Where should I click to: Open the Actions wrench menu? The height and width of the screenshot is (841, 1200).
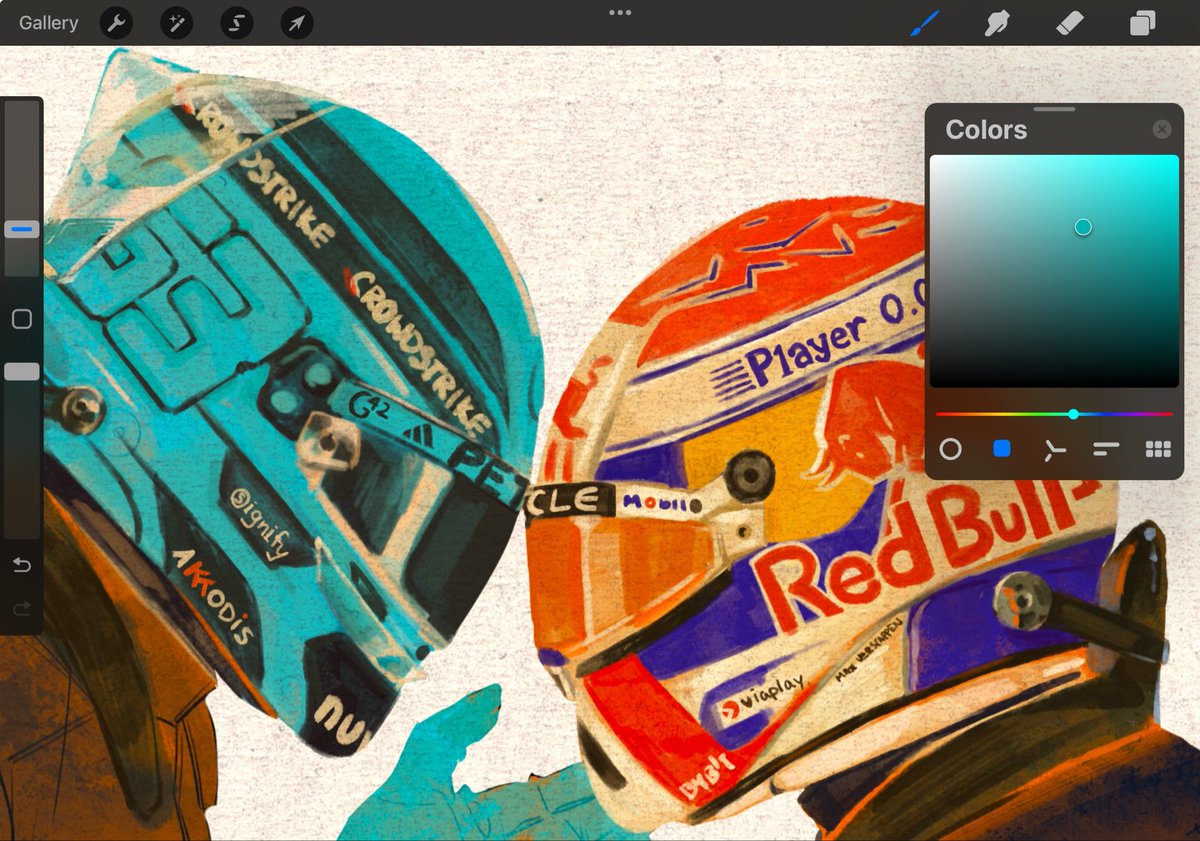click(117, 23)
